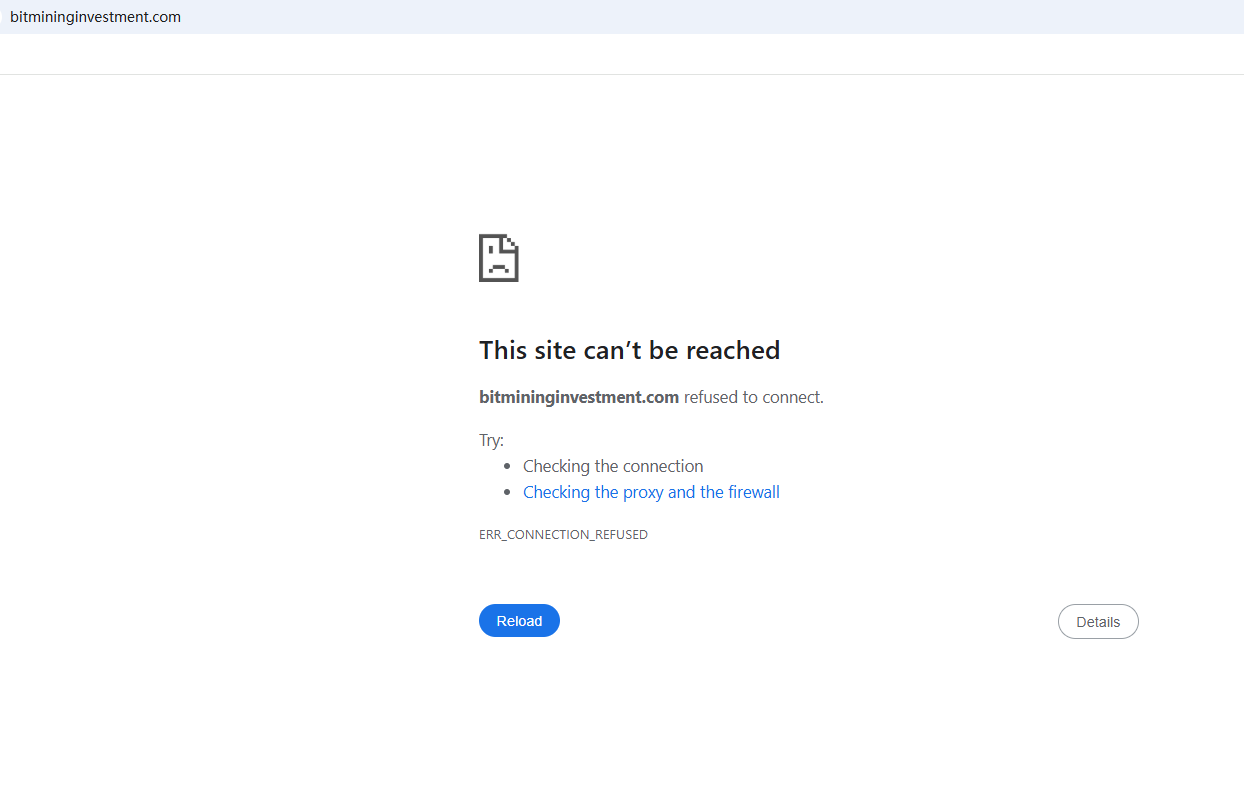The image size is (1244, 811).
Task: Select the bold bitmininginvestment.com domain in the message
Action: 579,397
